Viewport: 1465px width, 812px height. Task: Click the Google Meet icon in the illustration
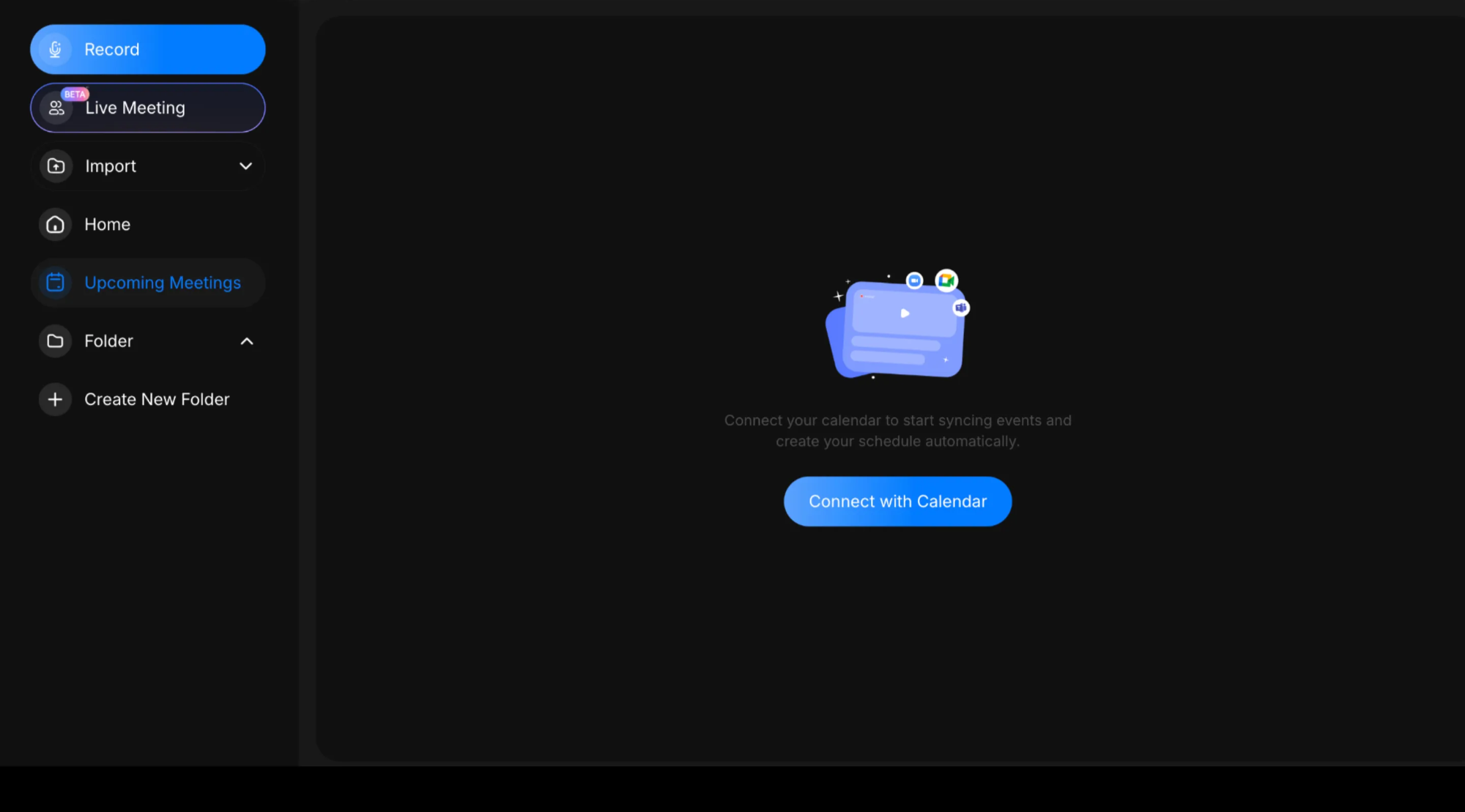[946, 280]
